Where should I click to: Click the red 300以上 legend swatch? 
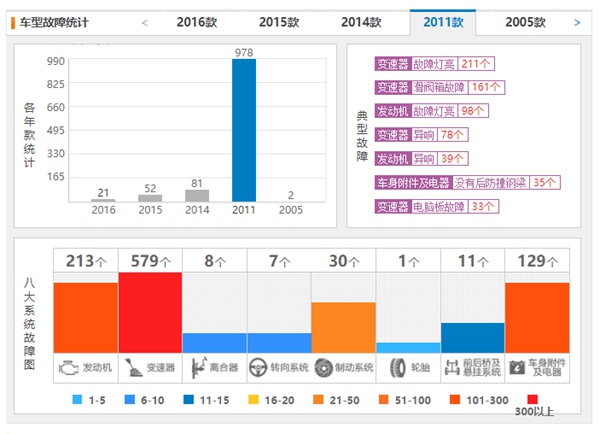point(531,400)
